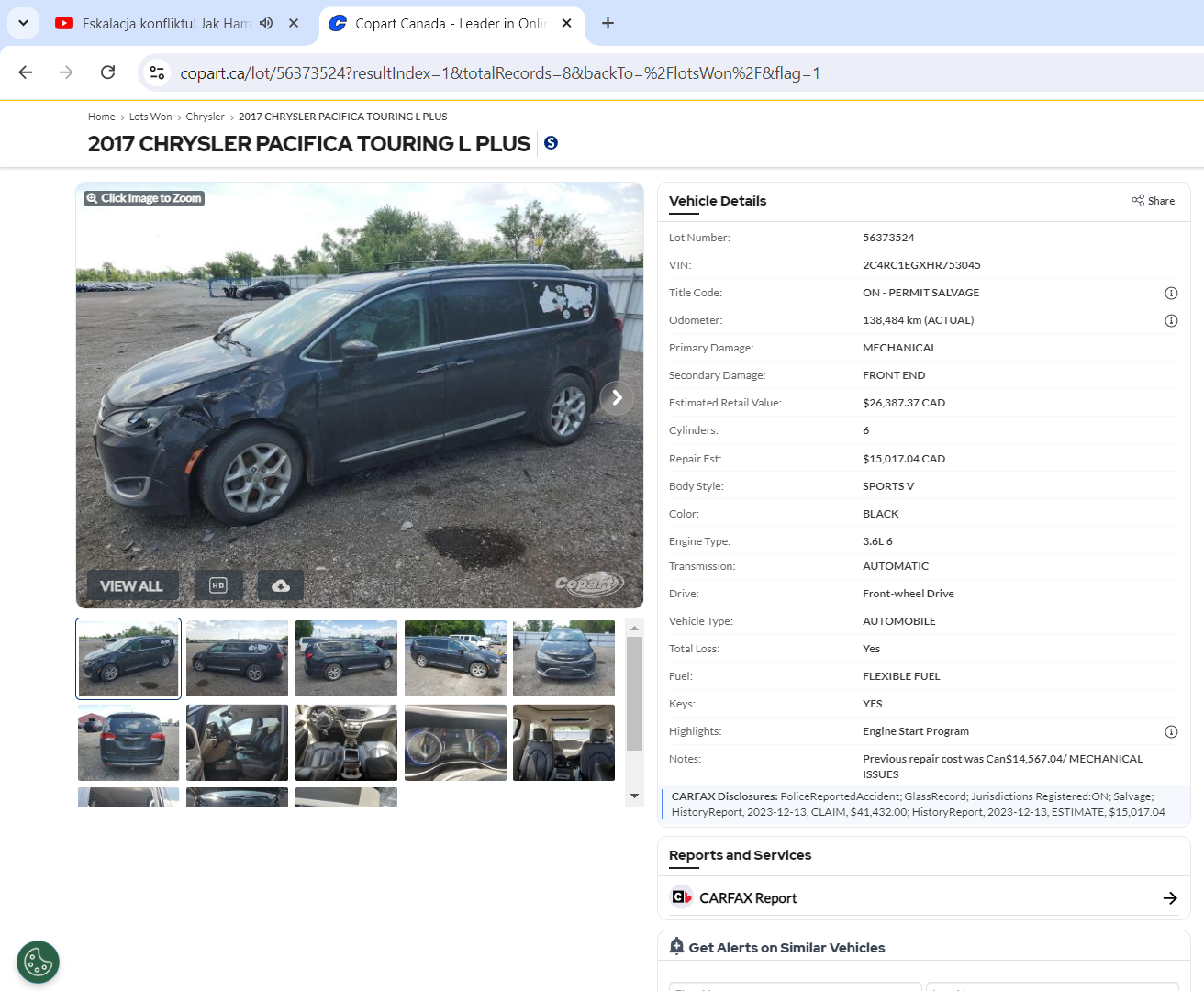The height and width of the screenshot is (991, 1204).
Task: Click the Highlights info icon
Action: pyautogui.click(x=1171, y=731)
